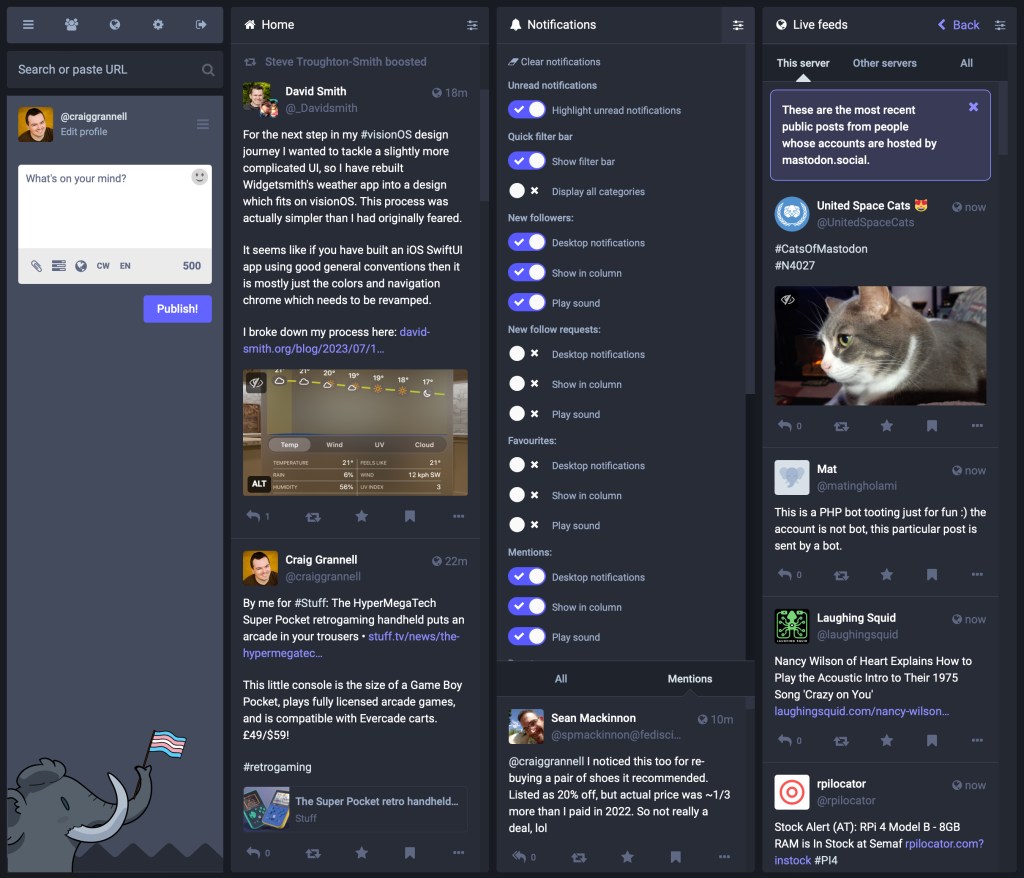Click the logout icon in top navigation
The height and width of the screenshot is (878, 1024).
click(x=201, y=25)
